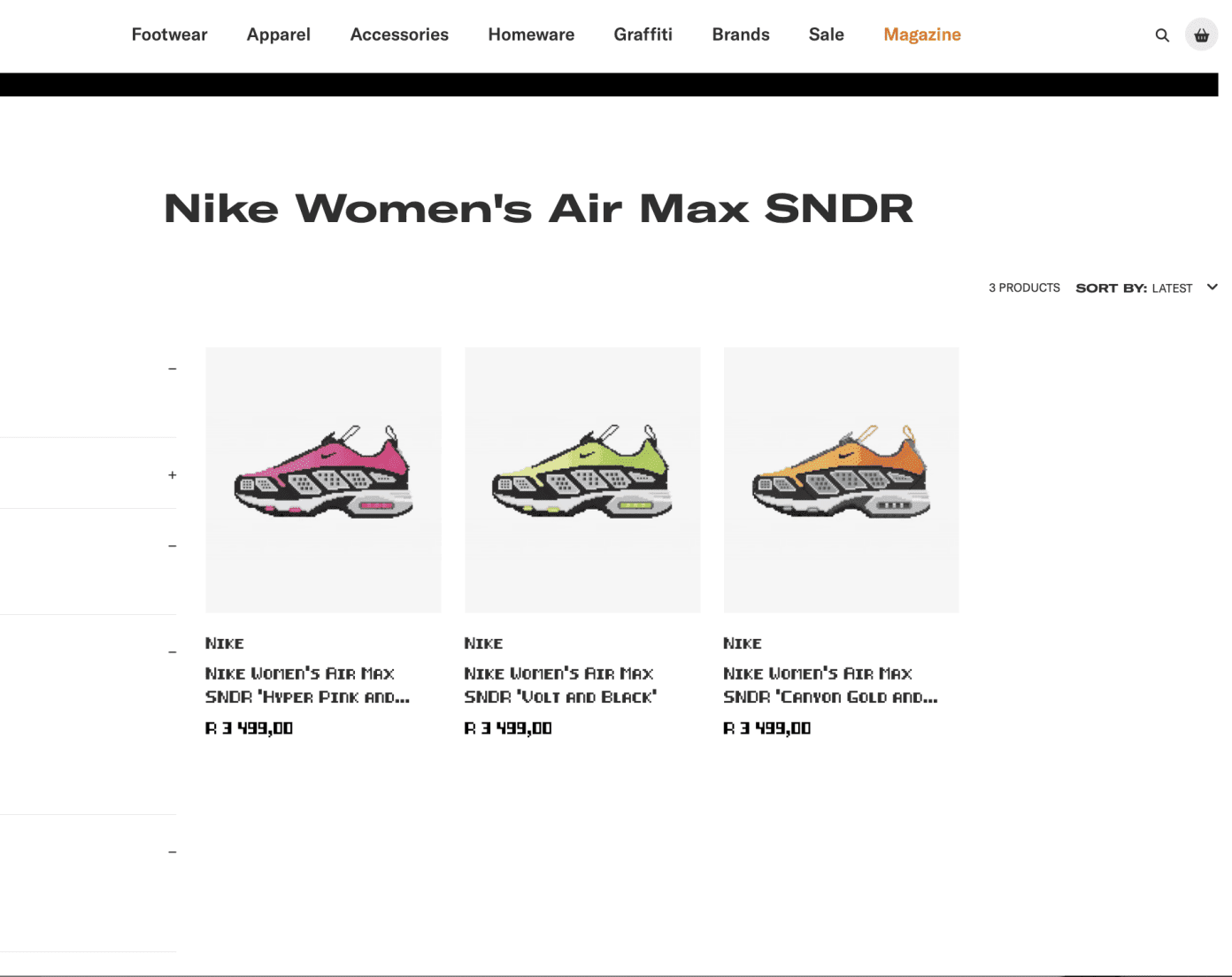Open 'Hyper Pink and...' product title
The image size is (1232, 977).
pos(307,685)
